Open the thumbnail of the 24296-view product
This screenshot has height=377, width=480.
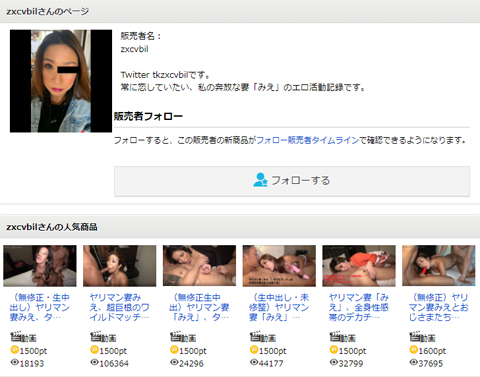pyautogui.click(x=199, y=266)
